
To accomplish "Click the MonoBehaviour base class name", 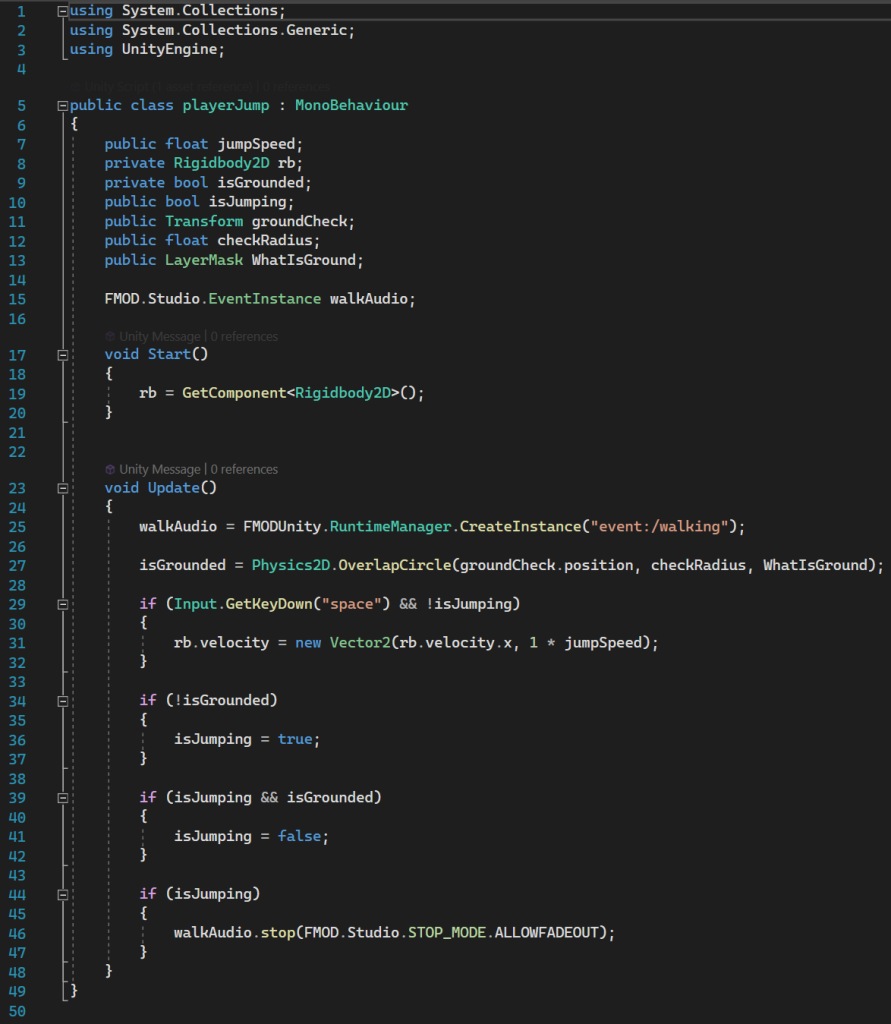I will (x=351, y=106).
